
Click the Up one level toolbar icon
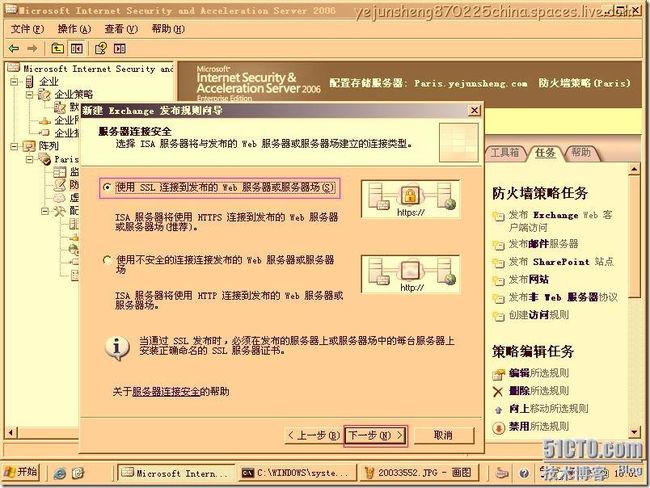pyautogui.click(x=57, y=49)
